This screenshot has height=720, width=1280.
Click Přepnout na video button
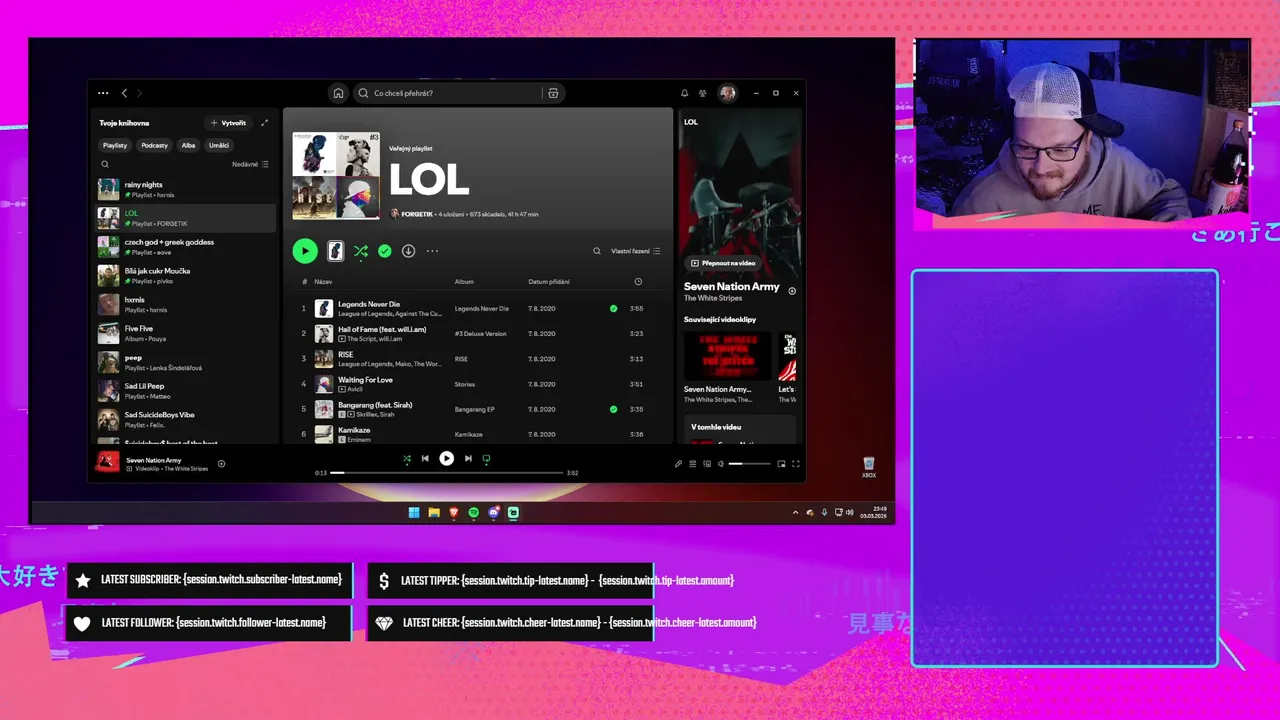pos(722,263)
